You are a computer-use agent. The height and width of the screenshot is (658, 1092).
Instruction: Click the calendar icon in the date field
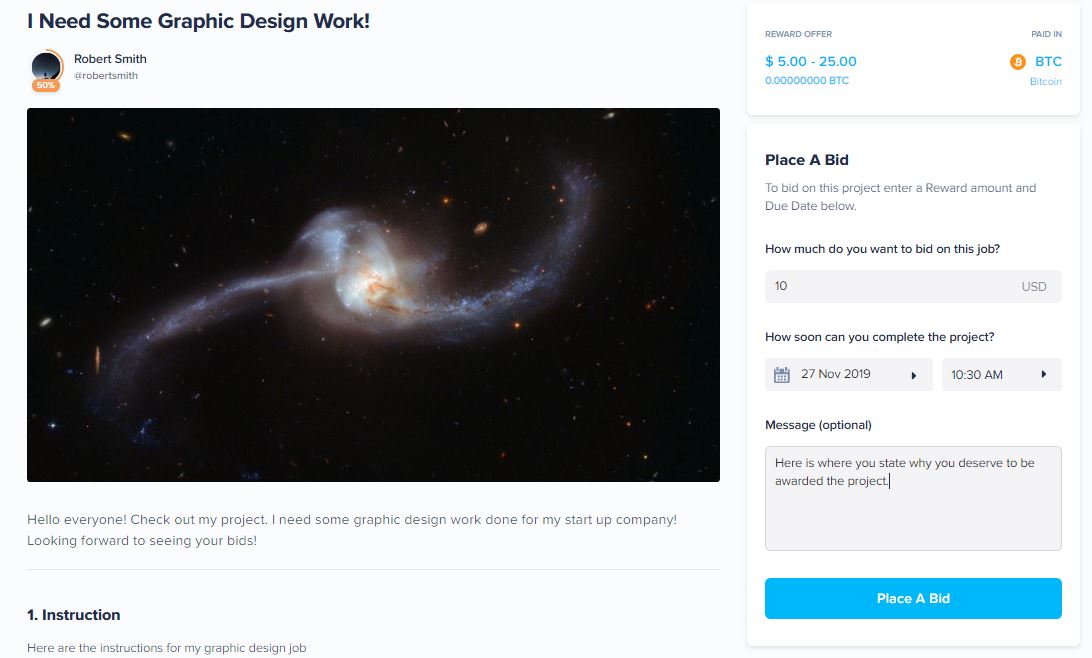tap(782, 375)
